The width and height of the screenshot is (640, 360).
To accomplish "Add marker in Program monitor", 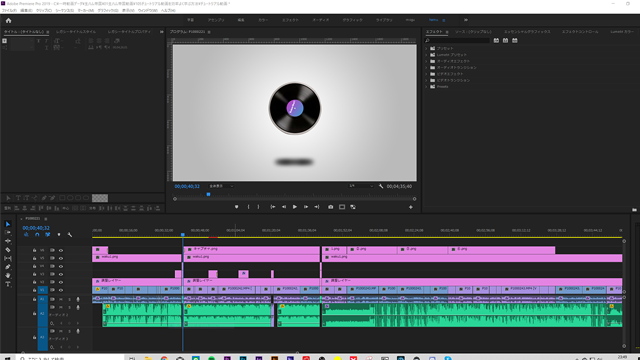I will (236, 207).
